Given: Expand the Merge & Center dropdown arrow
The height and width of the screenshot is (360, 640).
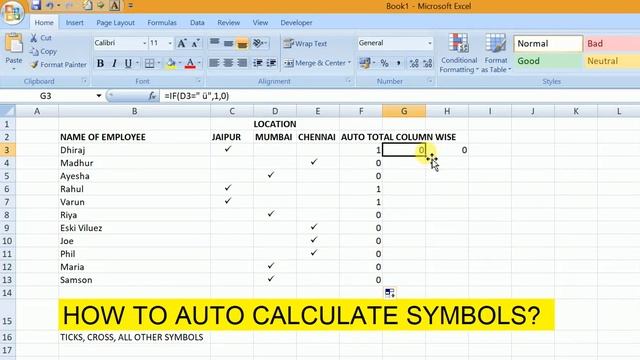Looking at the screenshot, I should pos(349,63).
